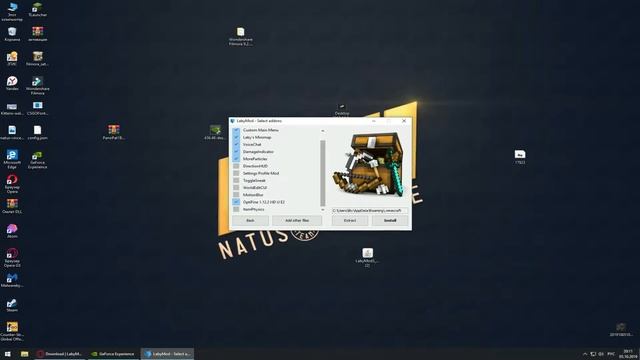Check the ItemPhysics addon

[236, 209]
